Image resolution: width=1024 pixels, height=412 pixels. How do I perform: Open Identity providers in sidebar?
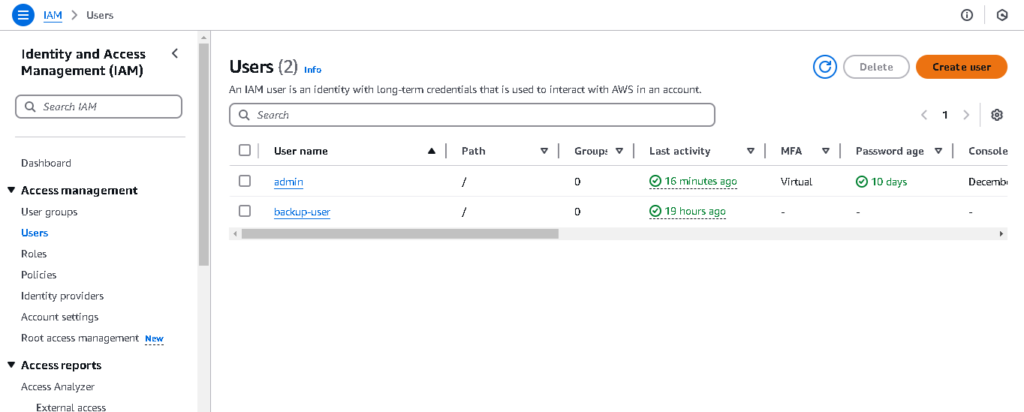pyautogui.click(x=62, y=296)
